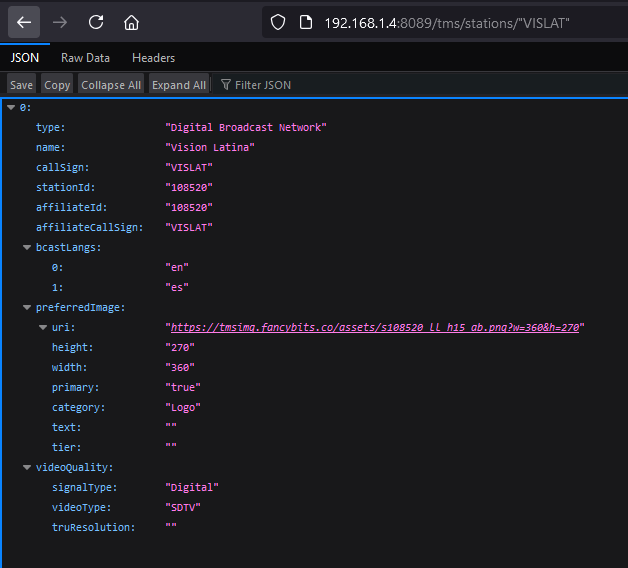Open the Headers tab

click(x=153, y=58)
